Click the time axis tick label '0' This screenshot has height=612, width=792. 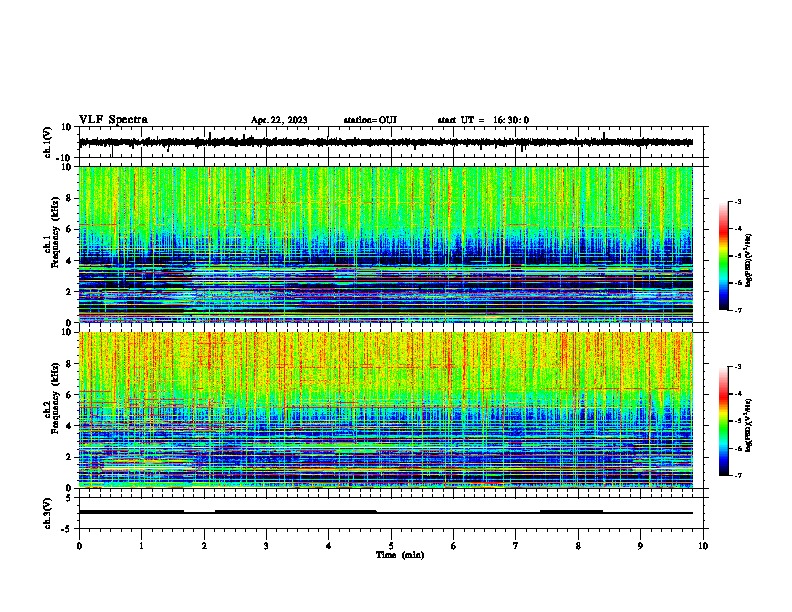point(79,546)
